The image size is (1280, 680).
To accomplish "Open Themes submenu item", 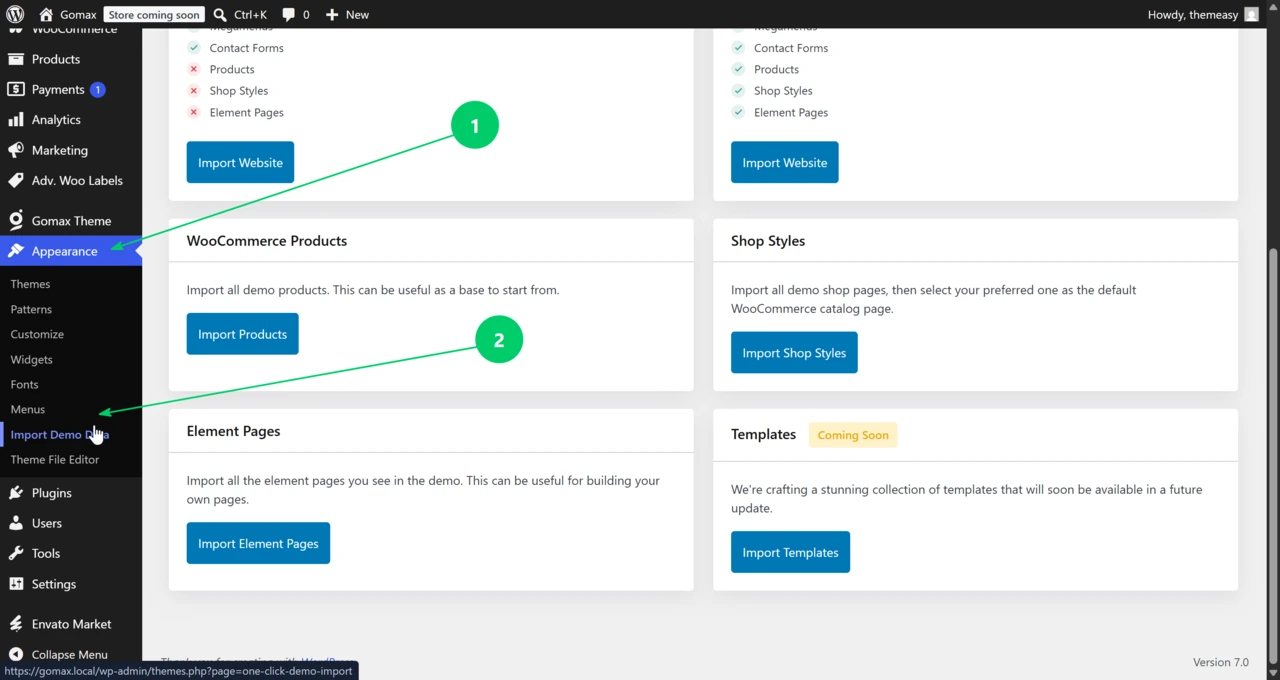I will tap(30, 284).
